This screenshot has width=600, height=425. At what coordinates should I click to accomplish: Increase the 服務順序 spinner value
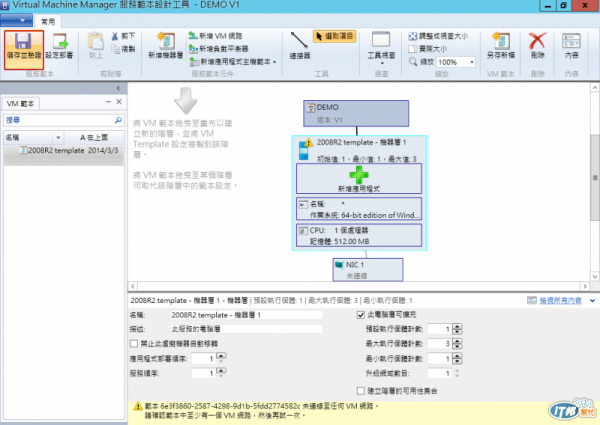(x=221, y=370)
